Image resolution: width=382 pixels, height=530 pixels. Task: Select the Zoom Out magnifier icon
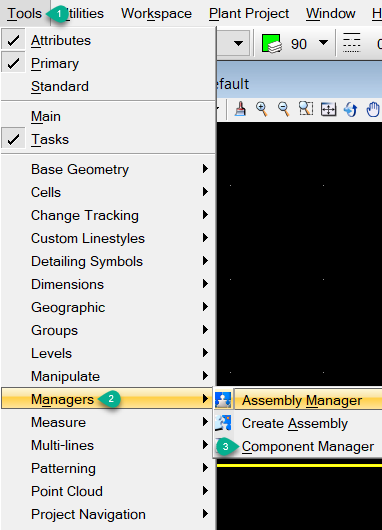coord(284,110)
